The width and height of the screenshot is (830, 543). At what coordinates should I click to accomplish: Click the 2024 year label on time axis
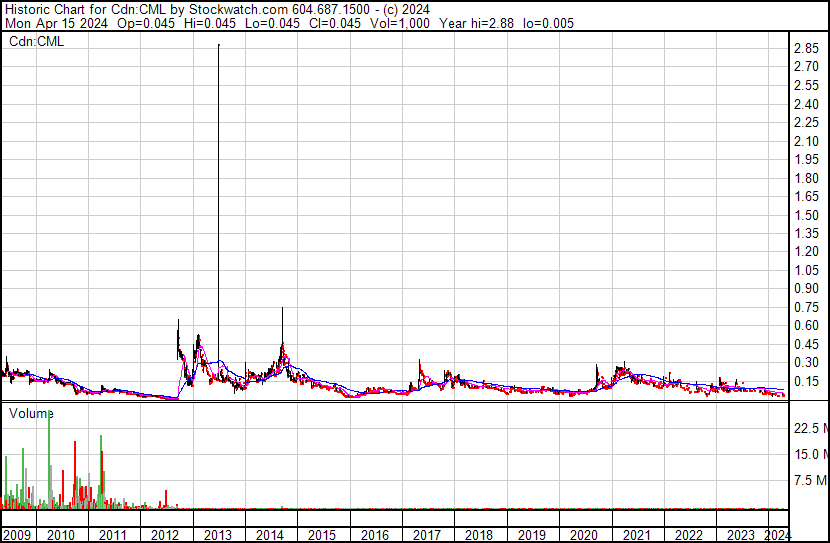[777, 535]
